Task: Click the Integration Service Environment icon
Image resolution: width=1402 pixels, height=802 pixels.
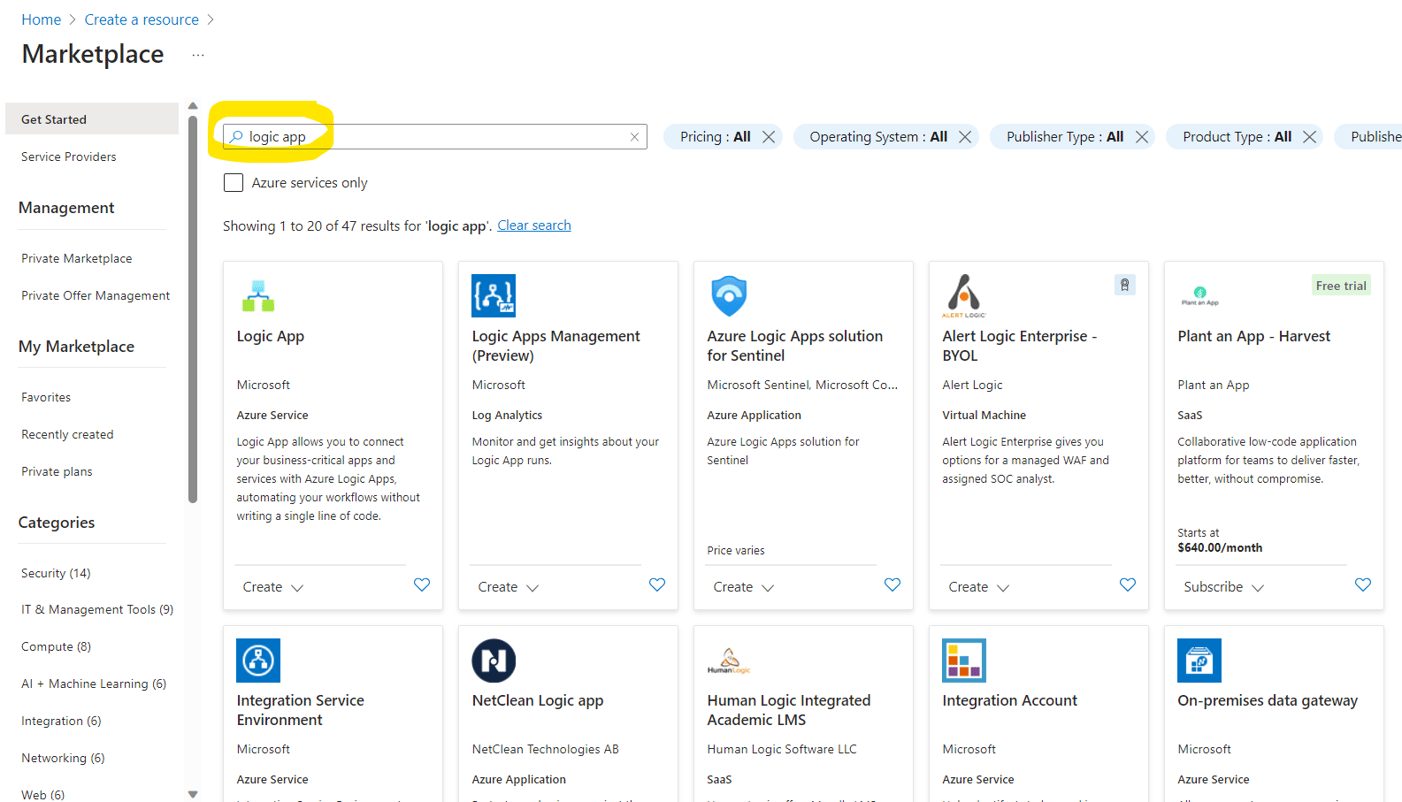Action: [x=258, y=660]
